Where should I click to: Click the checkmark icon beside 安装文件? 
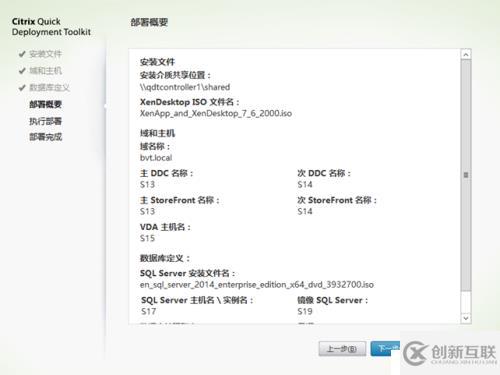coord(22,54)
